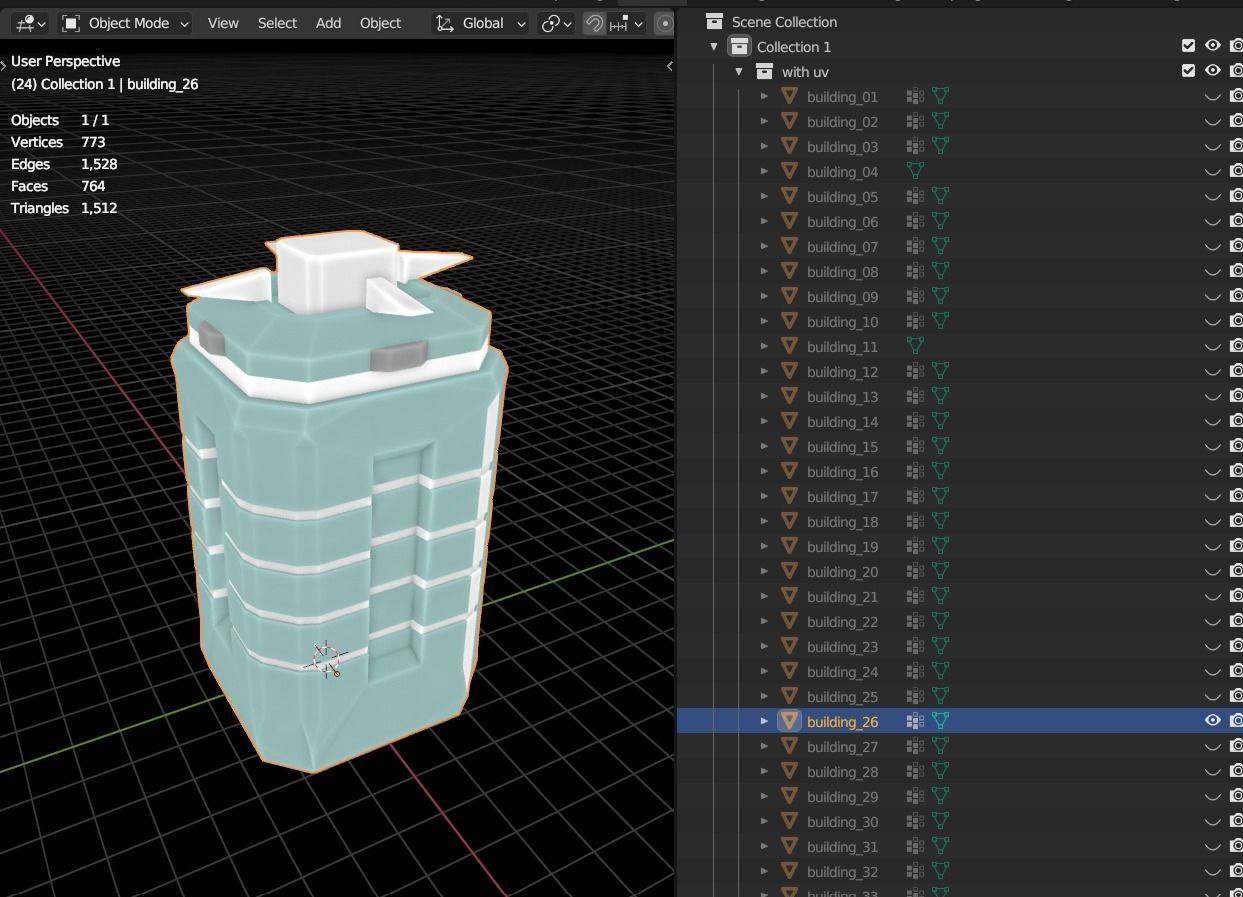Expand the building_26 tree item
Screen dimensions: 1243x897
[x=764, y=721]
